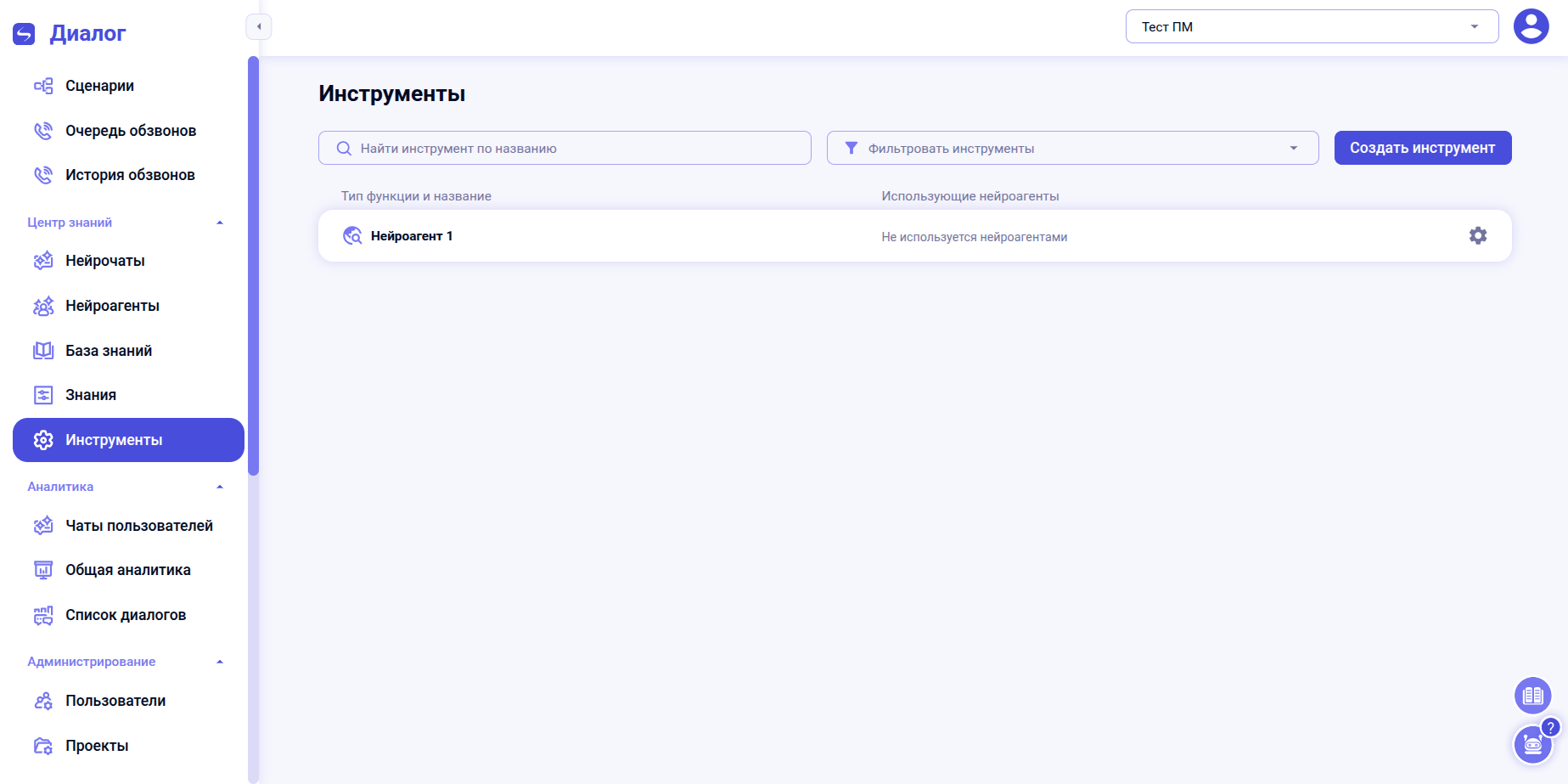Click the Инструменты page heading
This screenshot has height=784, width=1568.
pos(392,93)
